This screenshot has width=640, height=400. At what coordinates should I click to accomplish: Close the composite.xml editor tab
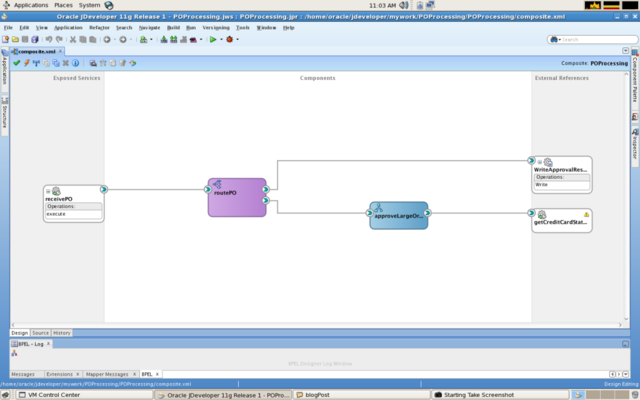coord(60,51)
